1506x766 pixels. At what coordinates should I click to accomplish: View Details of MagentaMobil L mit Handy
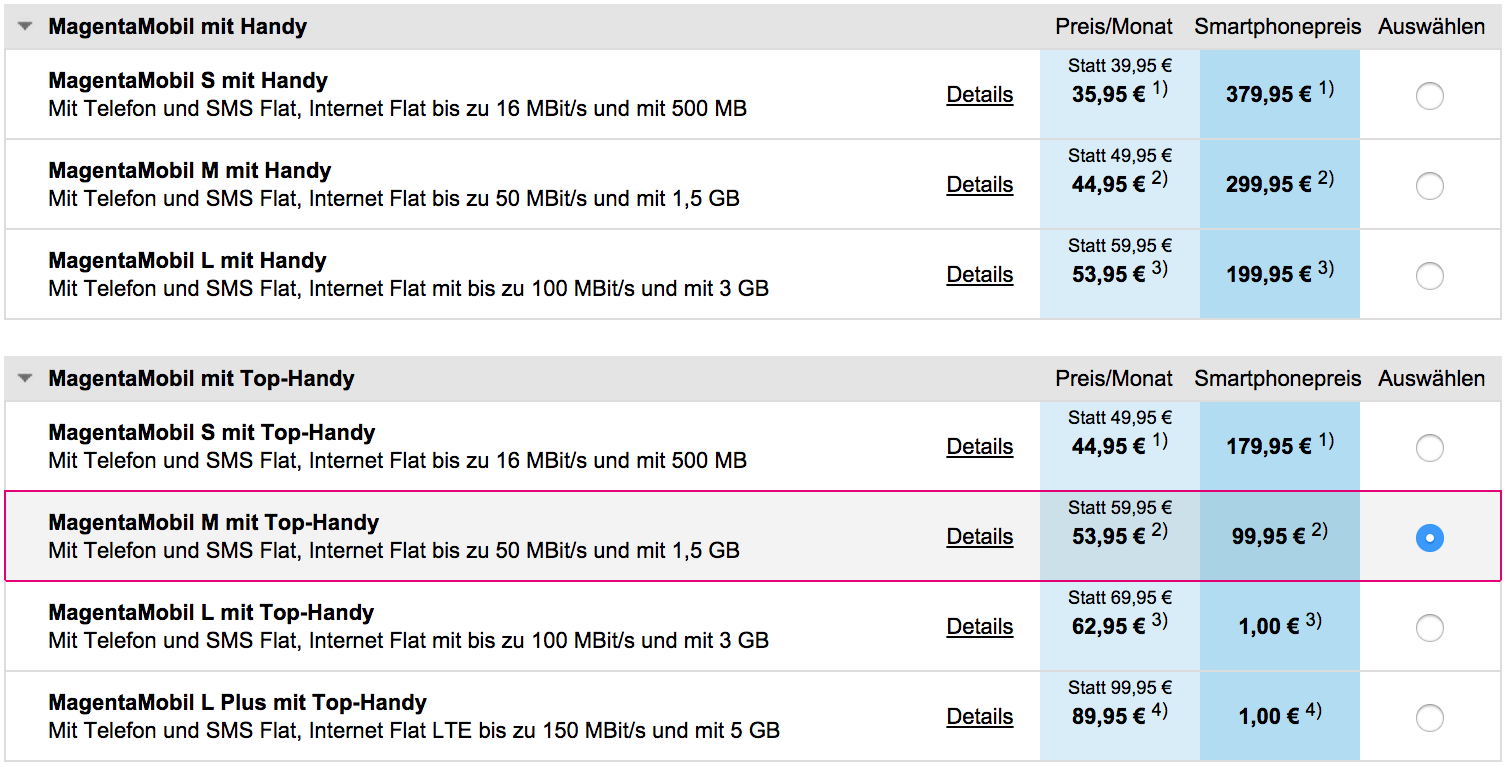[x=980, y=275]
